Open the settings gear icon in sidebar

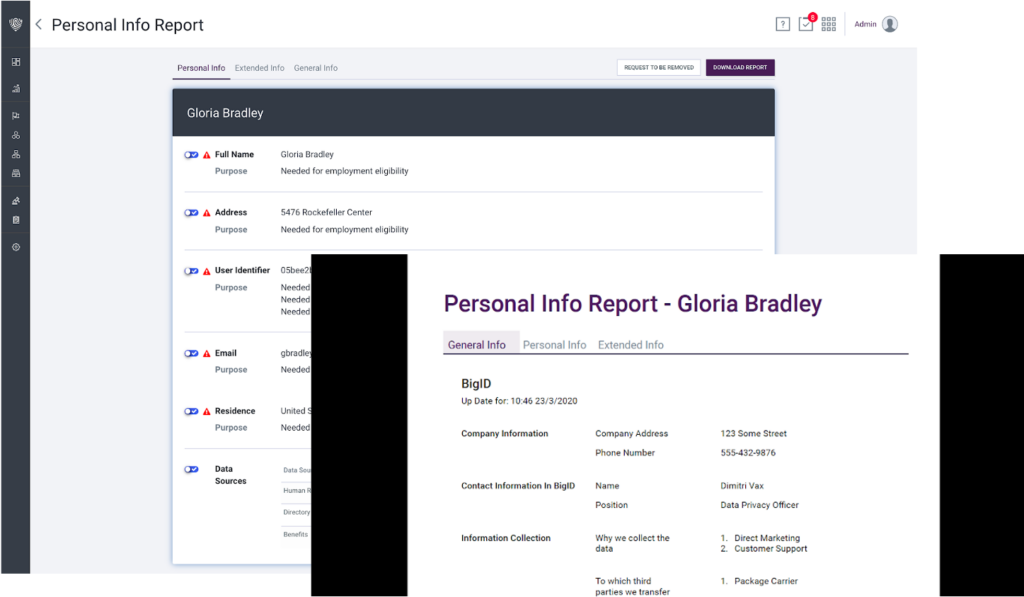15,247
